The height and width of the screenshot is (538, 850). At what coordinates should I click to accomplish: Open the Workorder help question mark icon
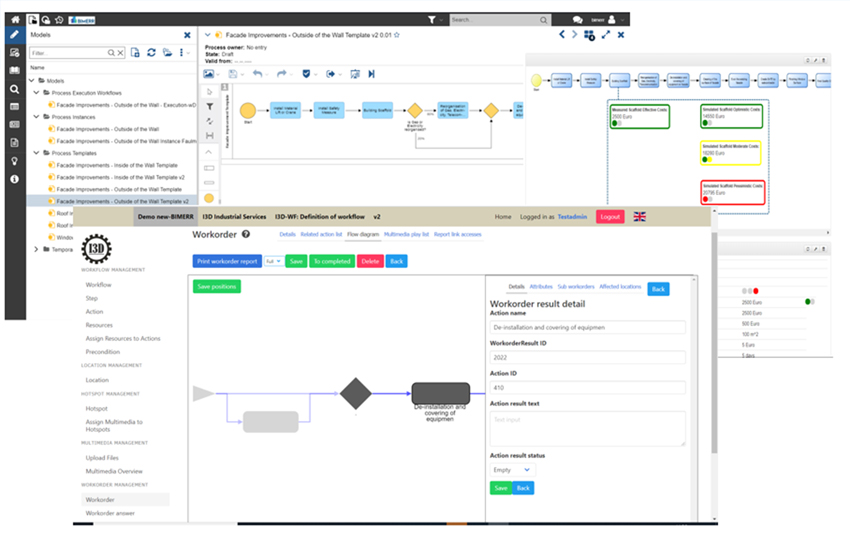[x=246, y=234]
